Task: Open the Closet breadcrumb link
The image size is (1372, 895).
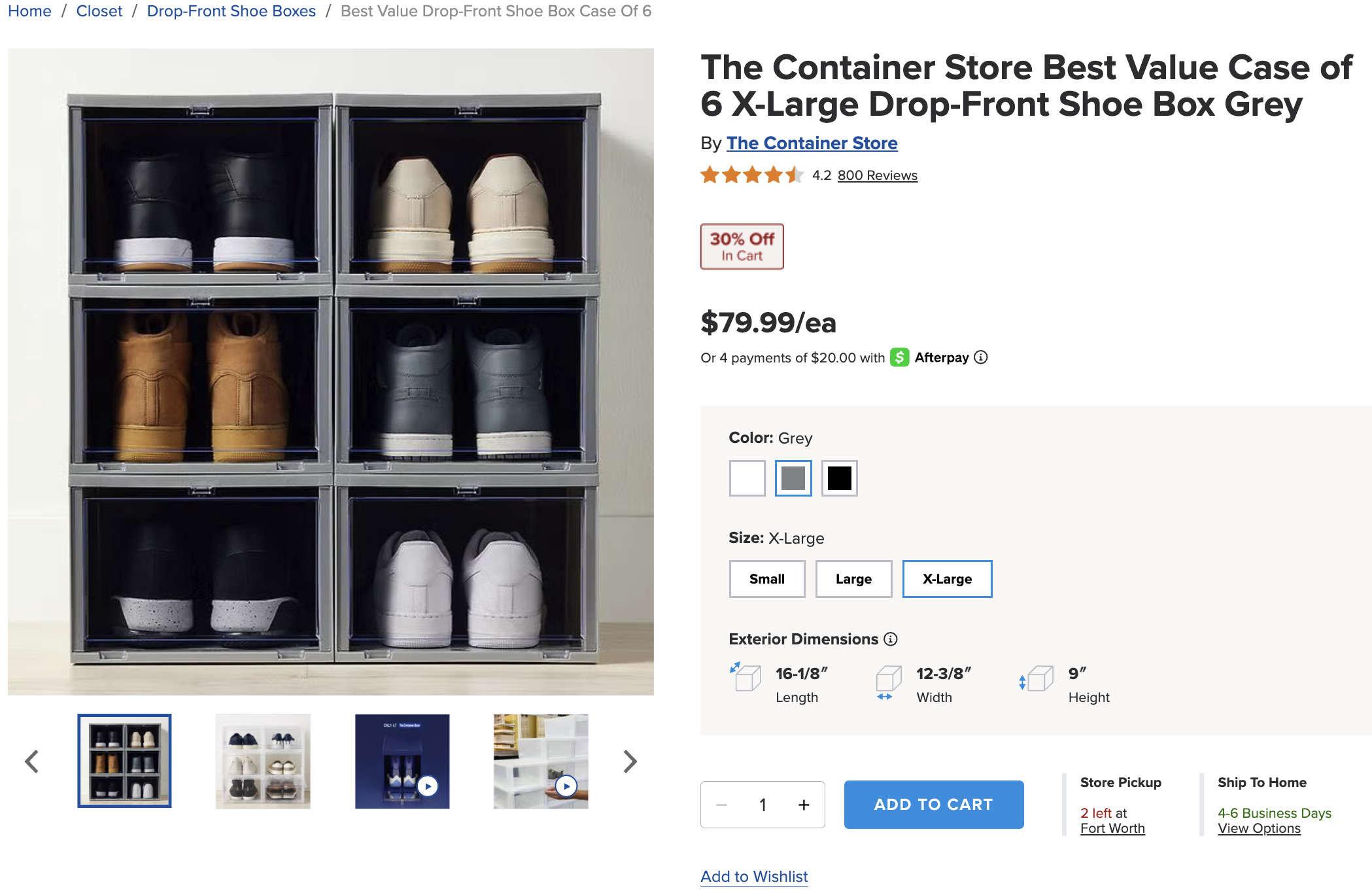Action: [99, 11]
